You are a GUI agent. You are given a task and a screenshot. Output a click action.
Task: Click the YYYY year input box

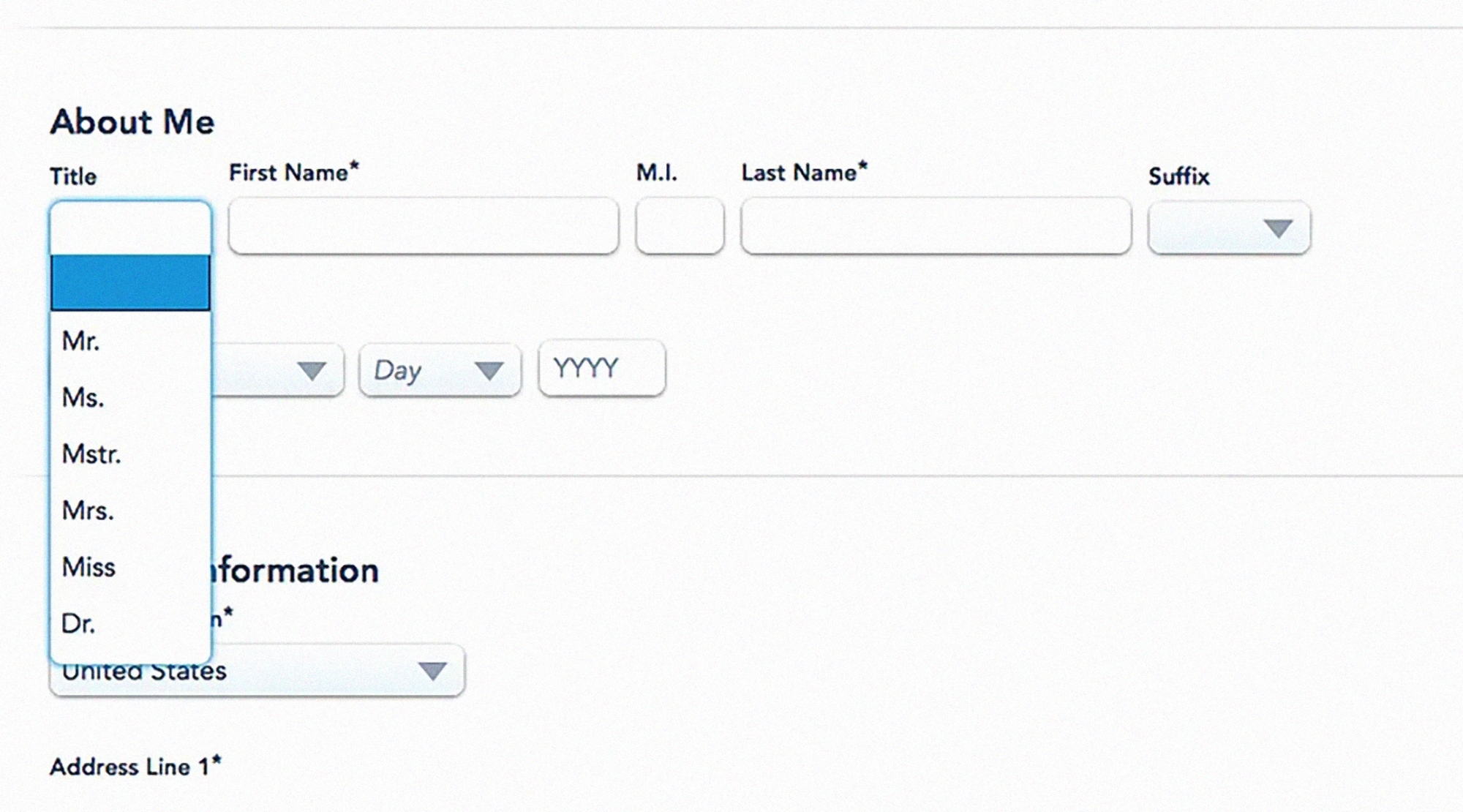(x=601, y=369)
